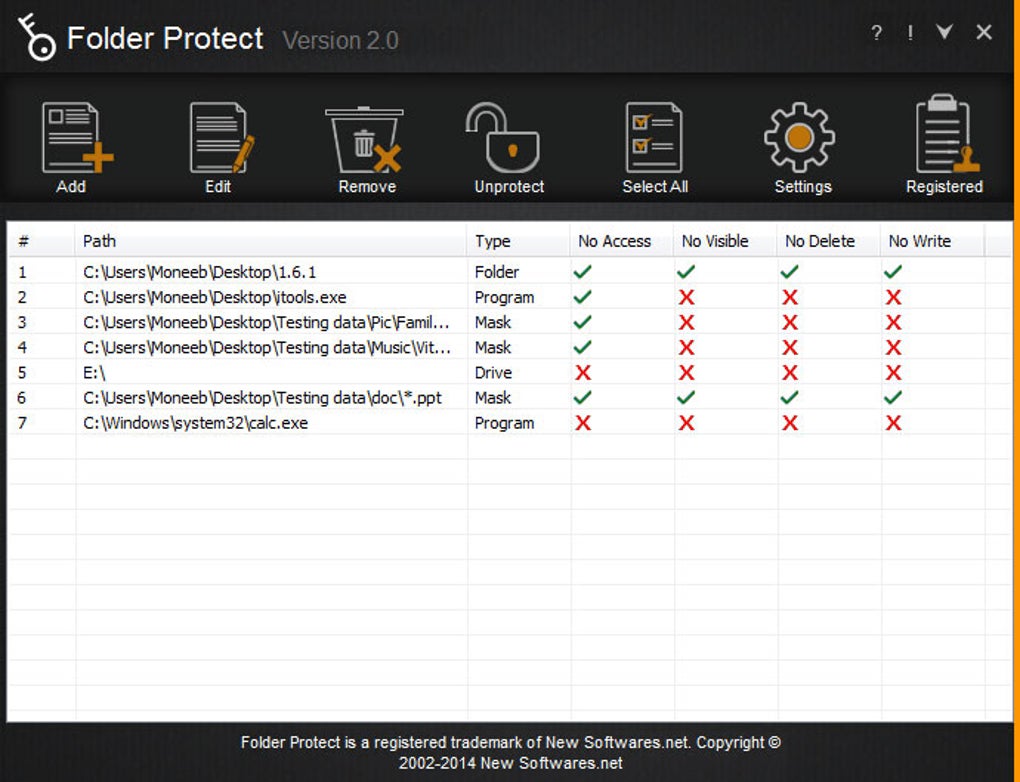
Task: Click No Write red X for itools.exe
Action: [x=893, y=297]
